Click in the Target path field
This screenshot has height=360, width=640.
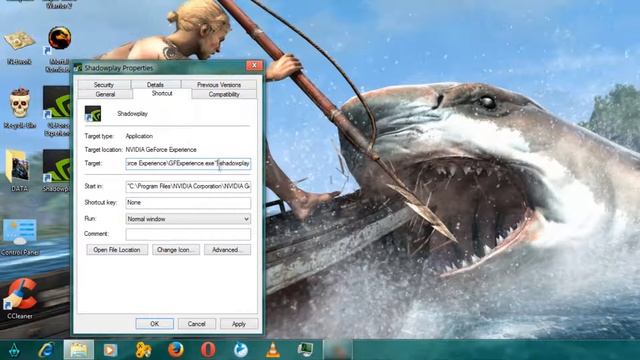coord(188,163)
